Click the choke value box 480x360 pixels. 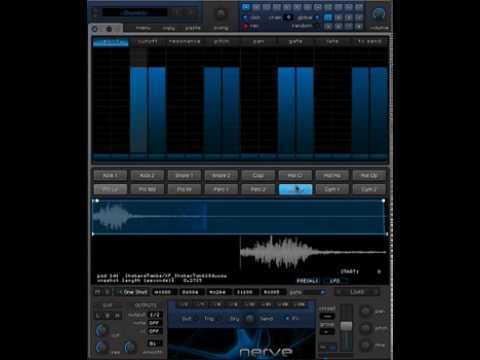coord(327,316)
